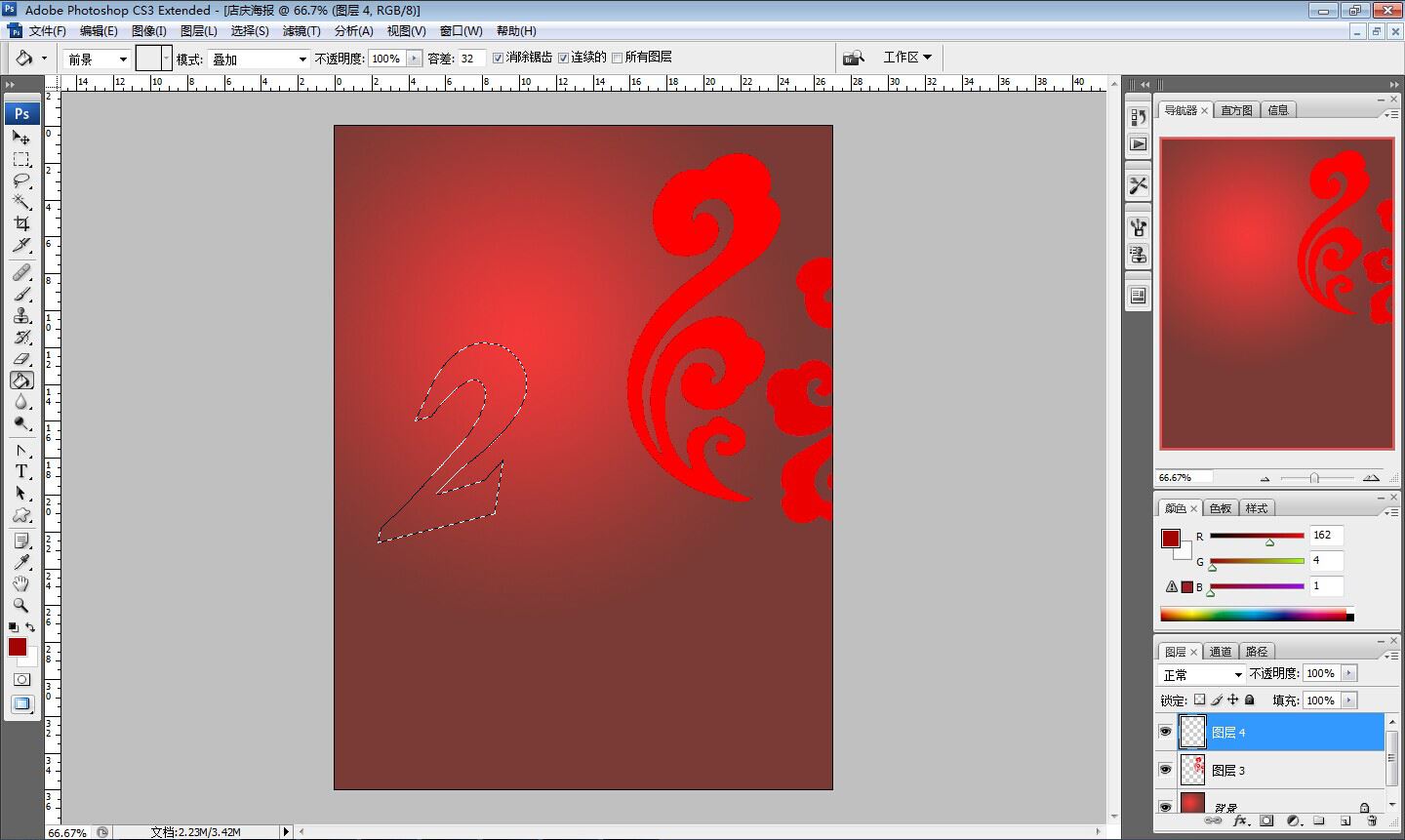Open the Actions panel dock icon
Viewport: 1405px width, 840px height.
coord(1139,143)
